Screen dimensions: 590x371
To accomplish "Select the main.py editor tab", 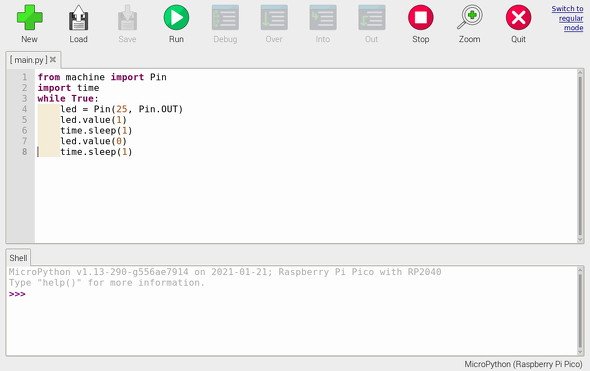I will (x=28, y=60).
